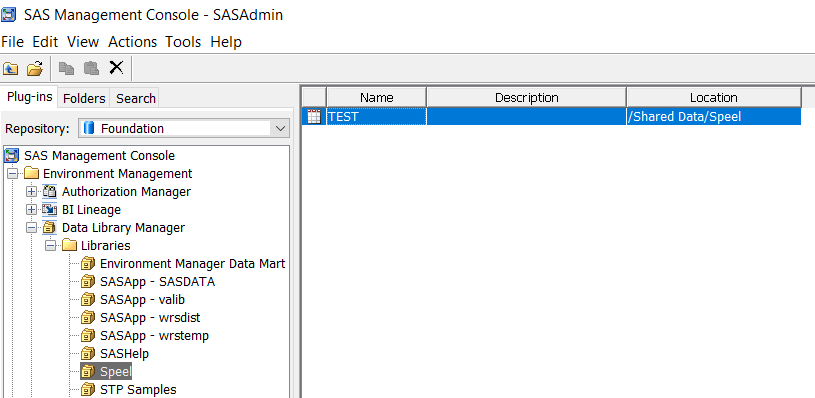This screenshot has height=398, width=815.
Task: Click the SASApp - wrstemp library icon
Action: click(x=88, y=336)
